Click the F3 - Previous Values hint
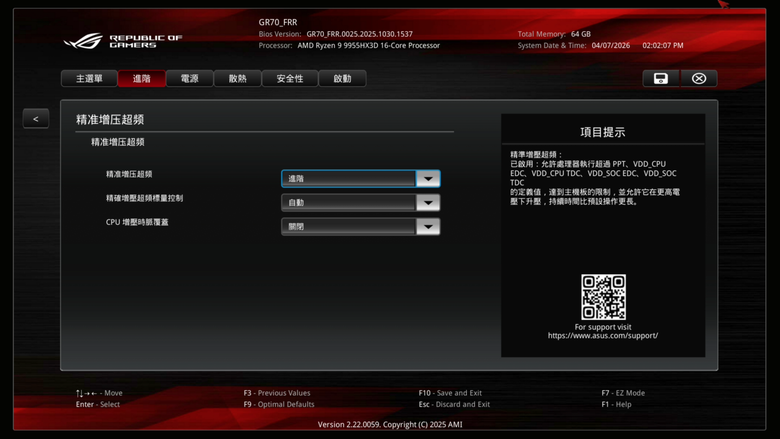Viewport: 780px width, 439px height. coord(277,393)
